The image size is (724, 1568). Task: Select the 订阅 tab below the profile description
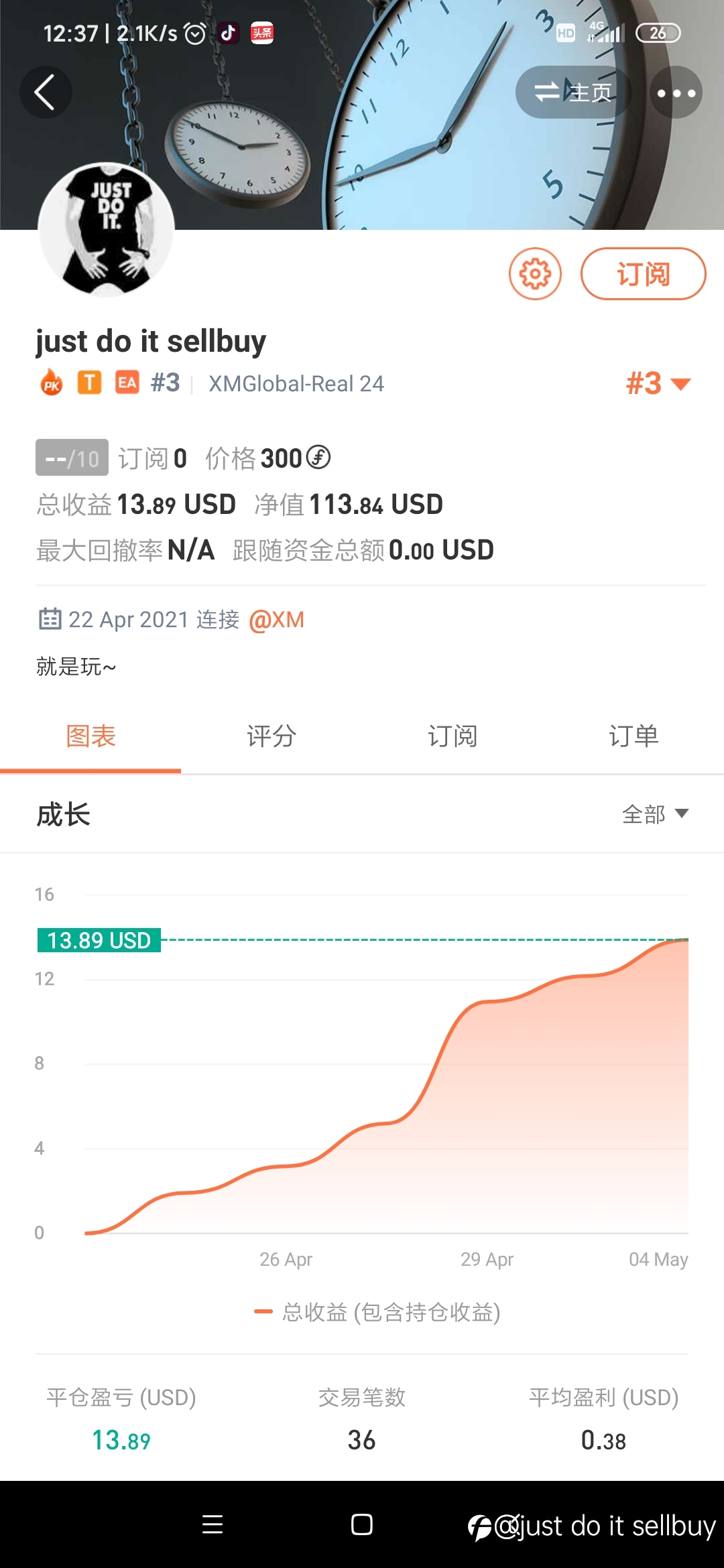(452, 736)
